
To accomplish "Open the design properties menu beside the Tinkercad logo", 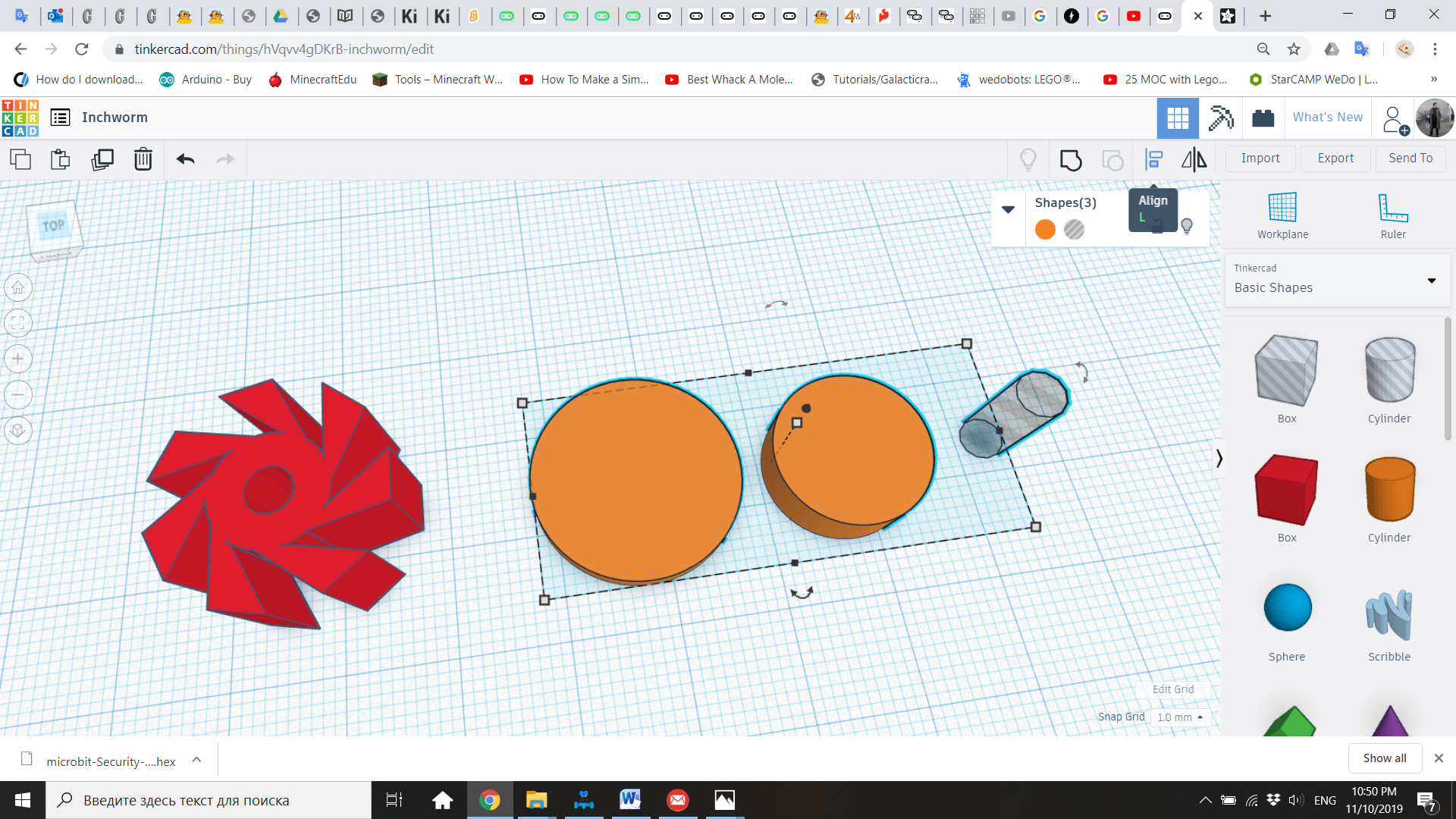I will click(x=59, y=117).
